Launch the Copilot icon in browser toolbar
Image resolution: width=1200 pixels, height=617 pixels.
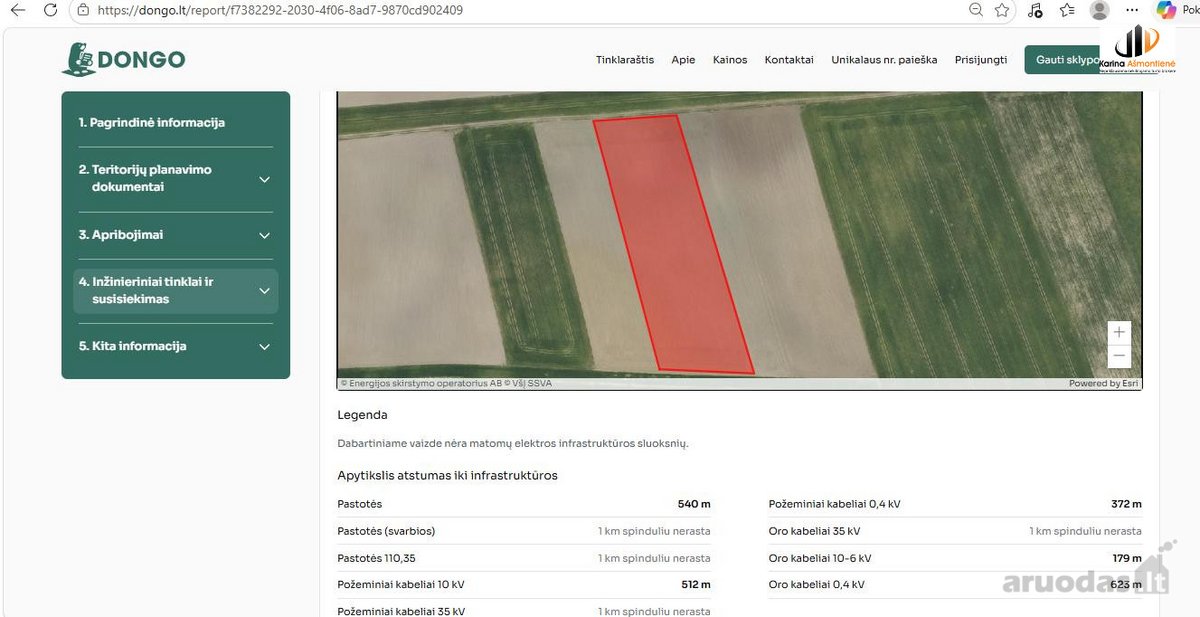pos(1166,10)
